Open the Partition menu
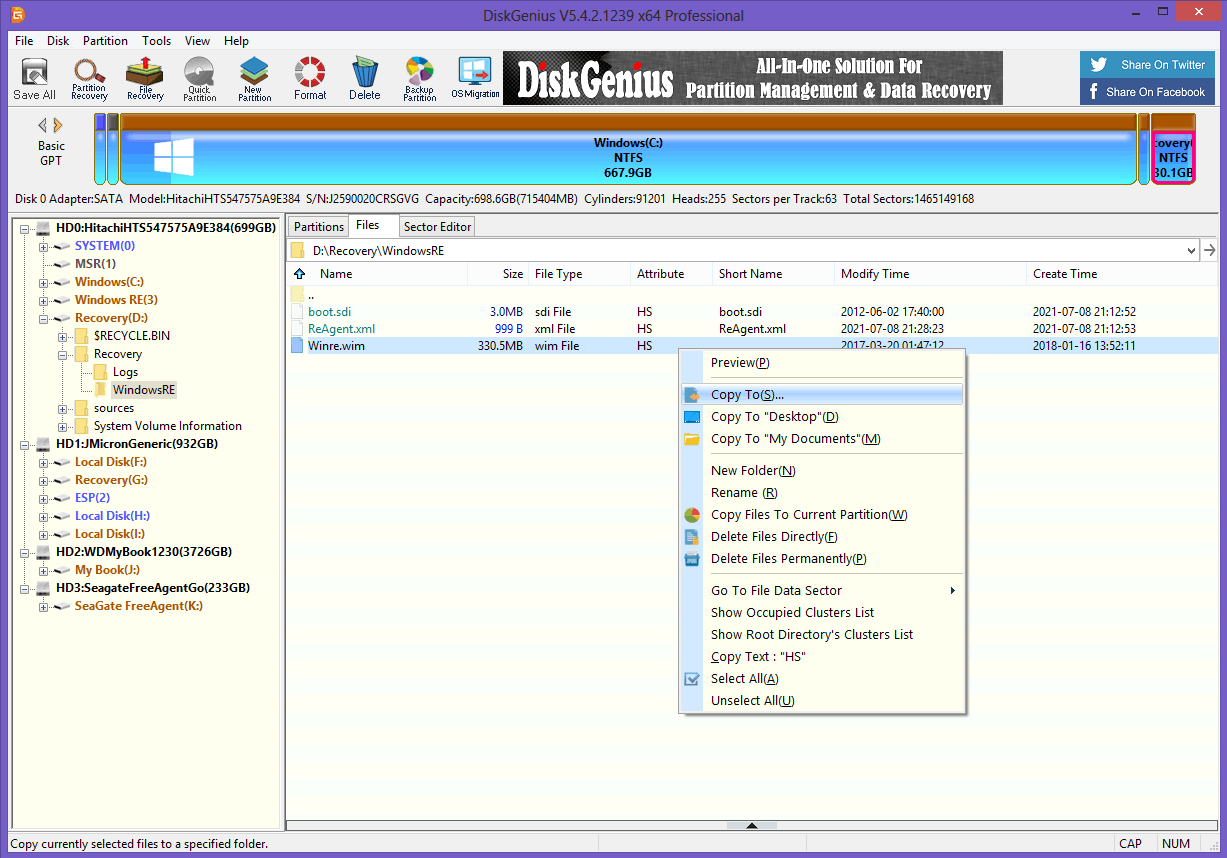This screenshot has width=1227, height=858. pyautogui.click(x=105, y=41)
